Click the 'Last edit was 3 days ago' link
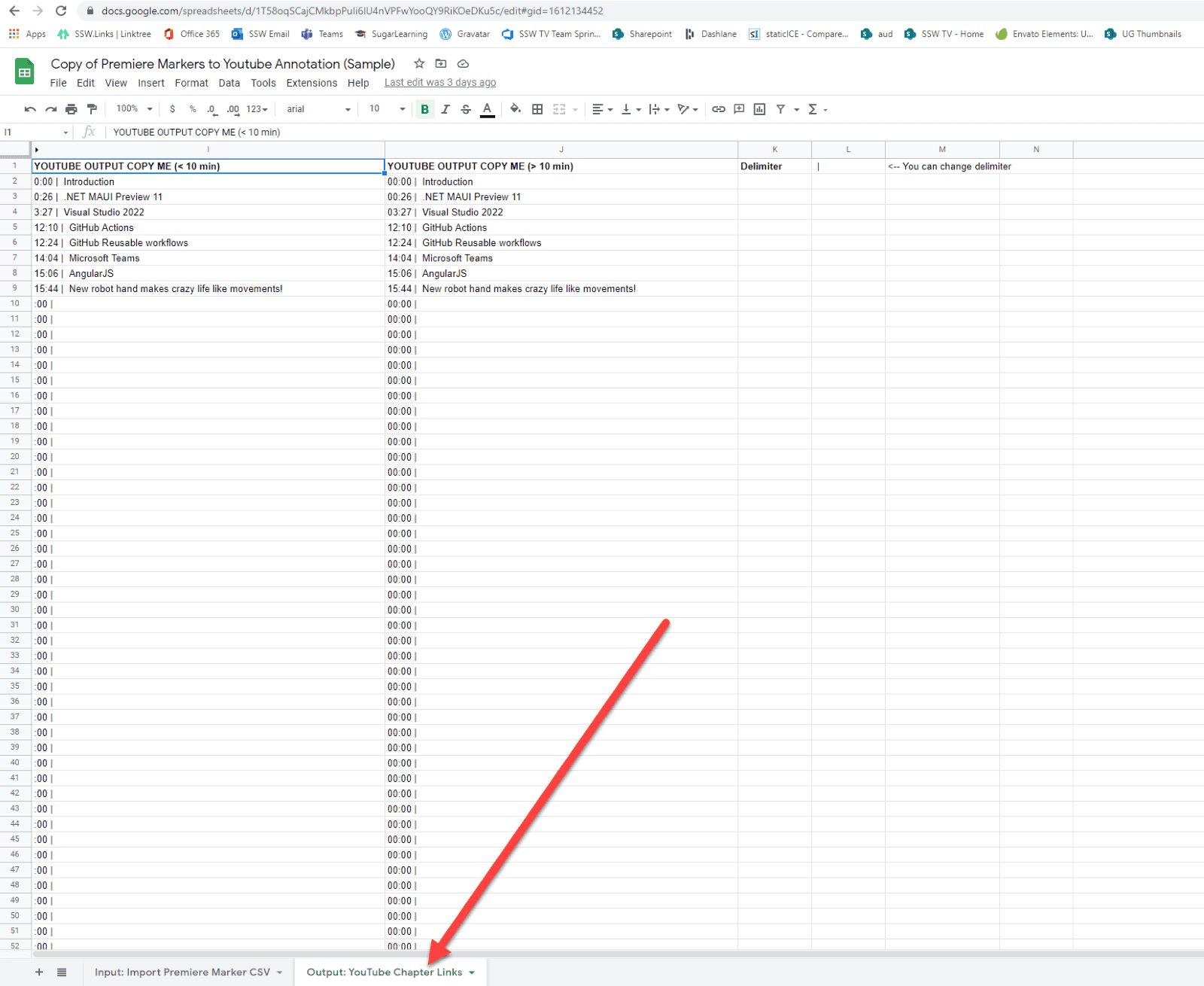Viewport: 1204px width, 986px height. point(440,83)
